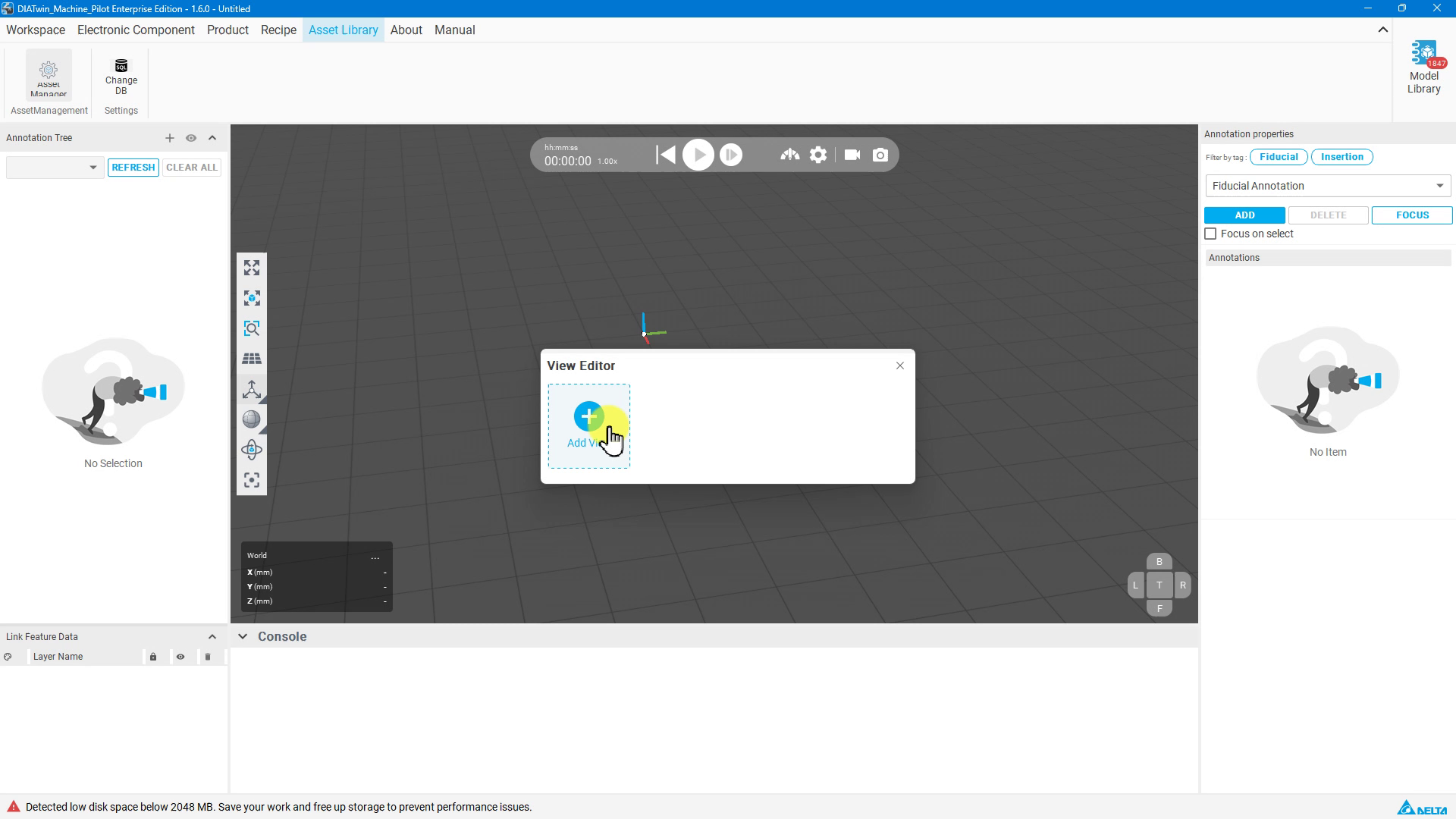
Task: Close the View Editor dialog
Action: [x=900, y=366]
